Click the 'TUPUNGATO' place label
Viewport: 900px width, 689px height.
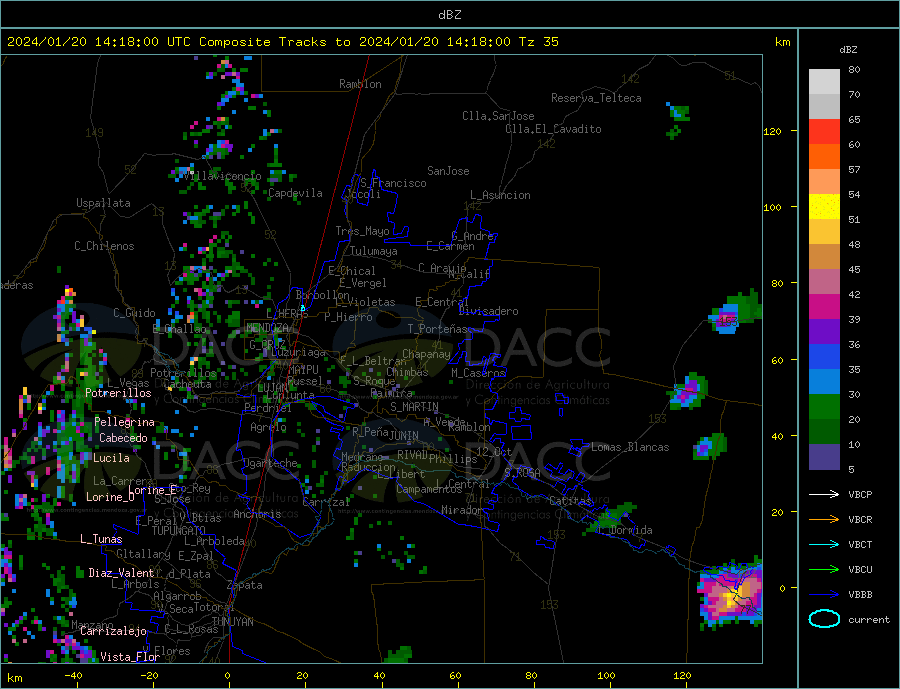(x=178, y=531)
